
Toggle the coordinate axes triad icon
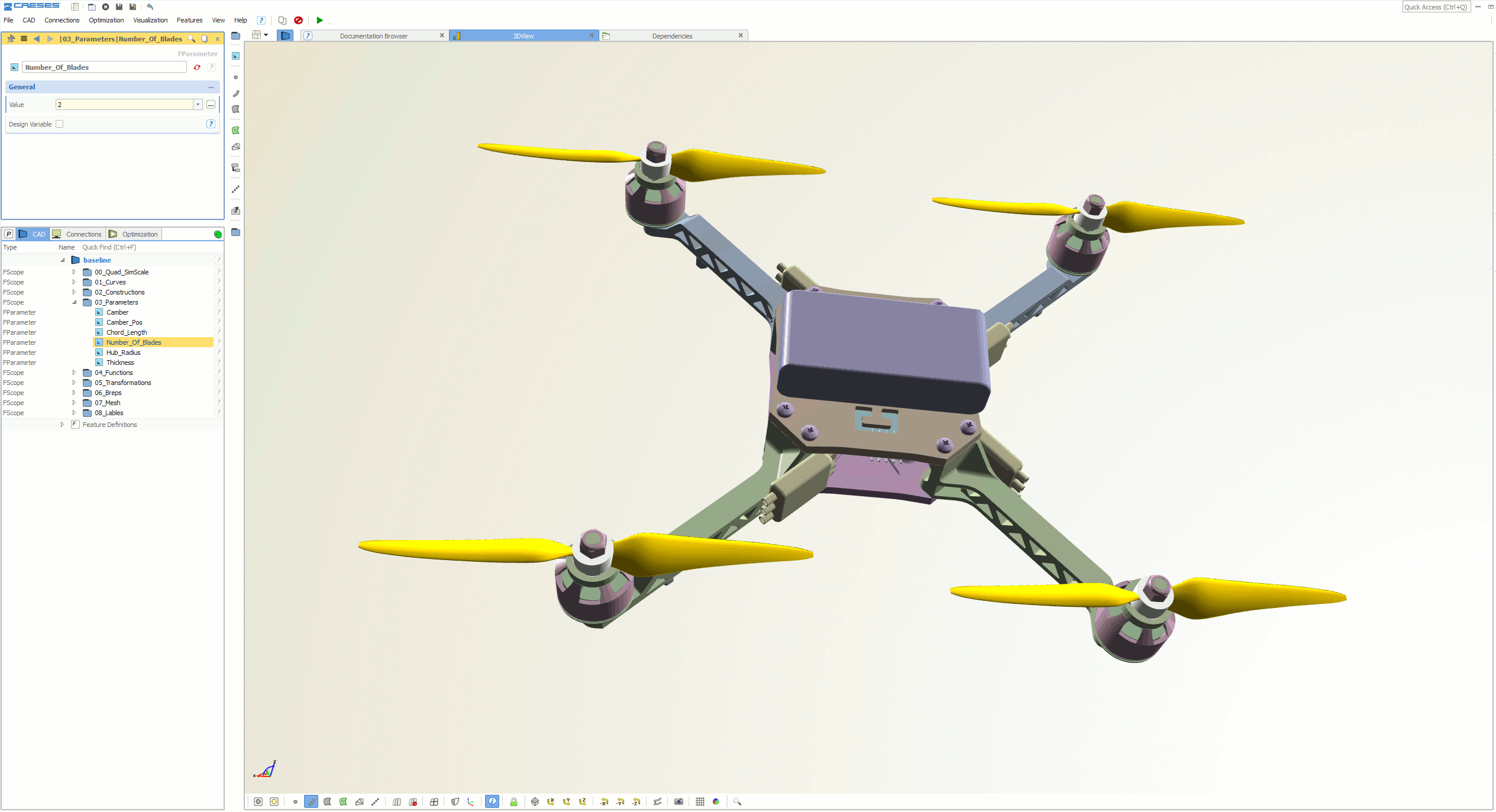click(471, 801)
